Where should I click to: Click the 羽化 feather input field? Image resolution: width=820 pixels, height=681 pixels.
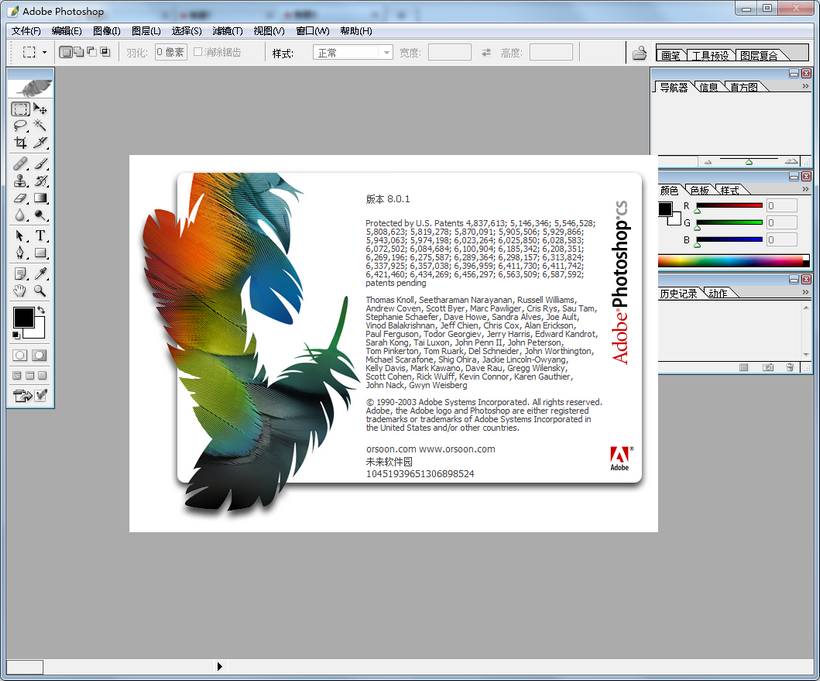[x=170, y=52]
